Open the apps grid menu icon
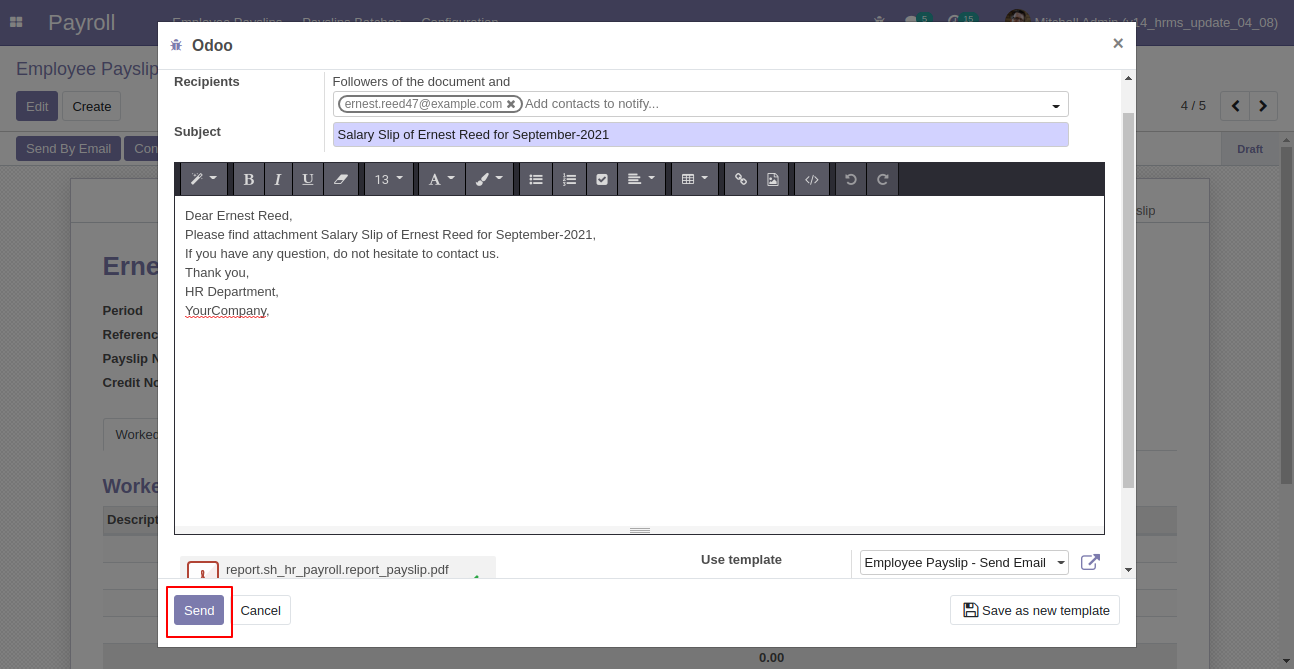Image resolution: width=1294 pixels, height=669 pixels. pyautogui.click(x=16, y=22)
